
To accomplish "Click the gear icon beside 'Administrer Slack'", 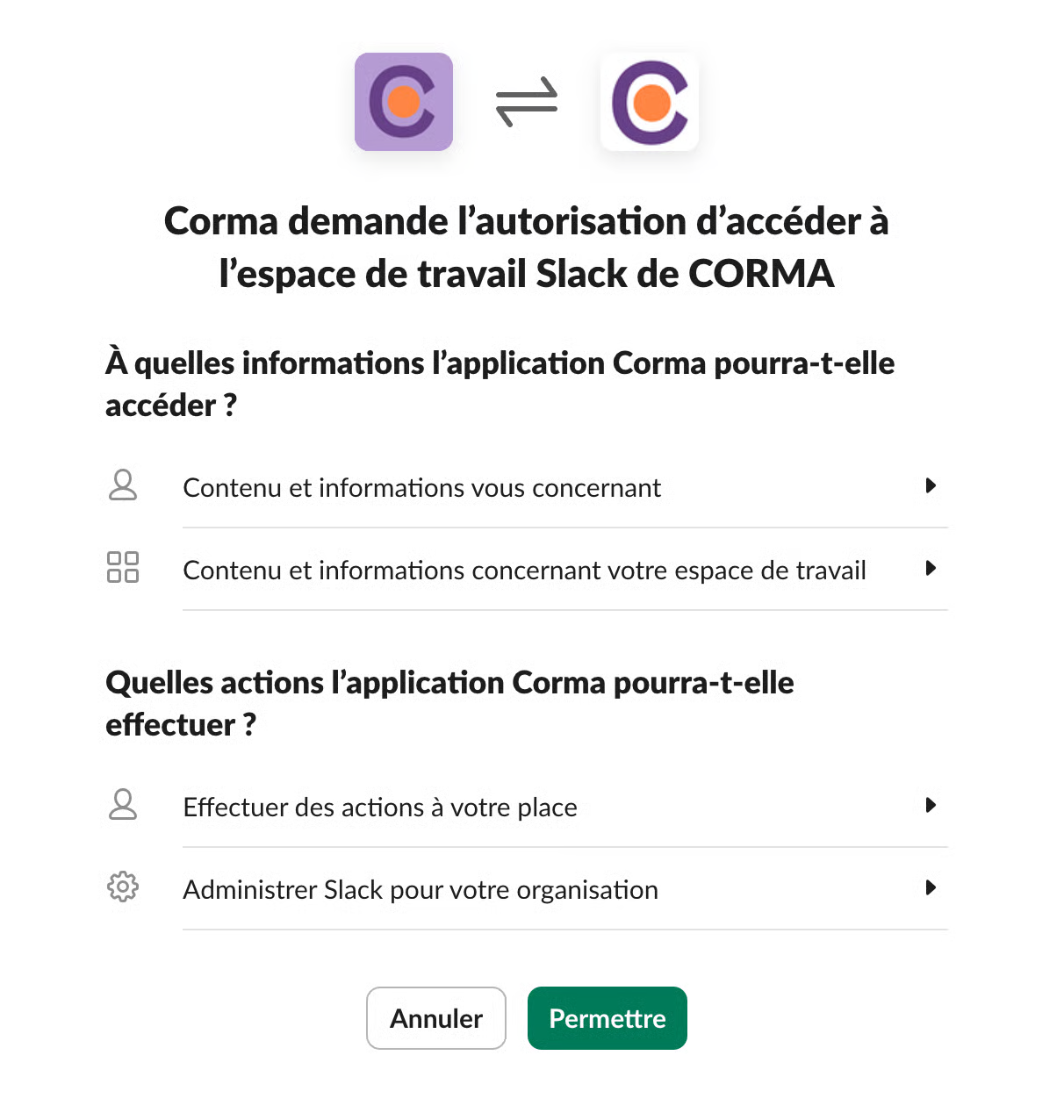I will point(123,887).
